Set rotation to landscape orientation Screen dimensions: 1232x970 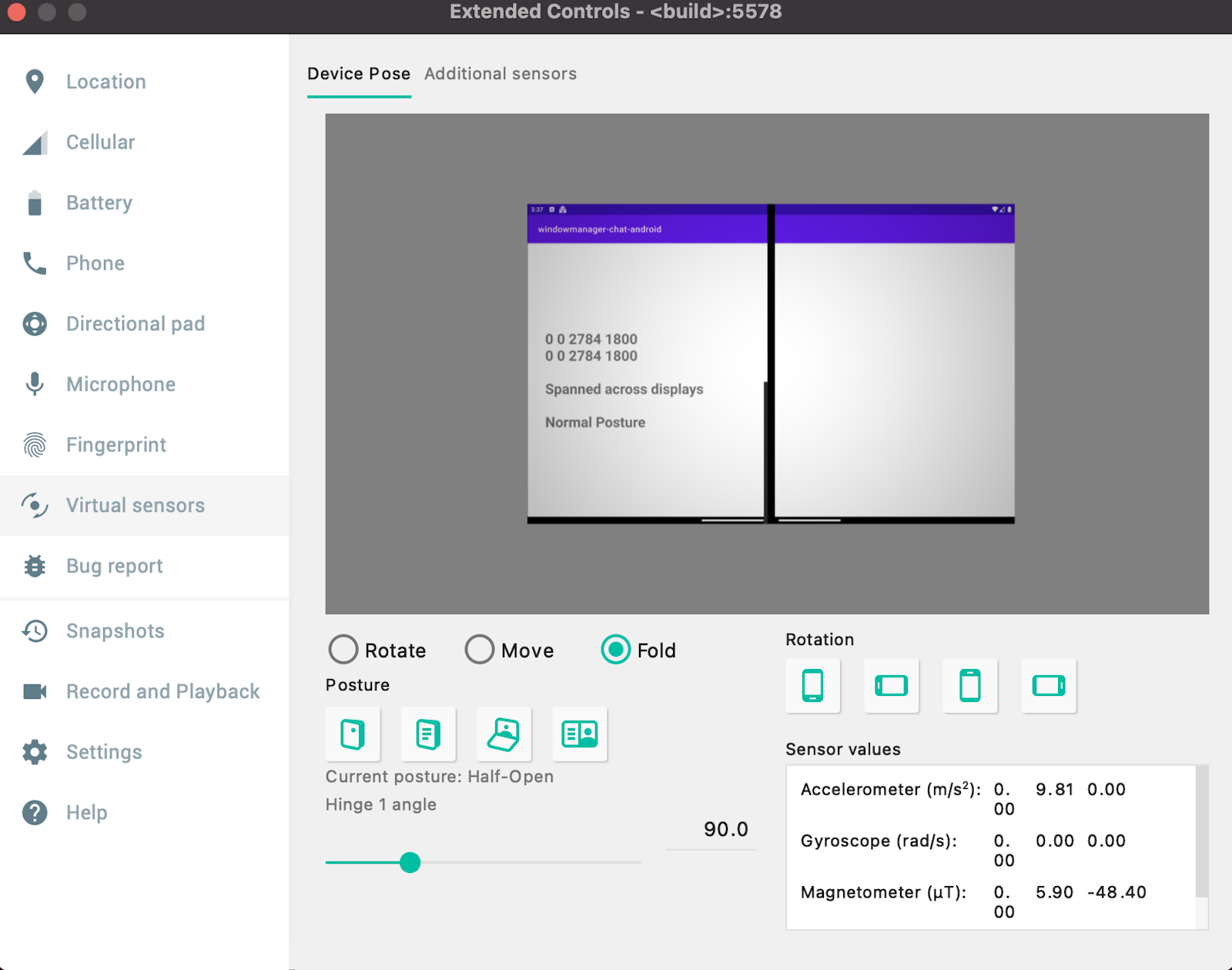click(891, 685)
